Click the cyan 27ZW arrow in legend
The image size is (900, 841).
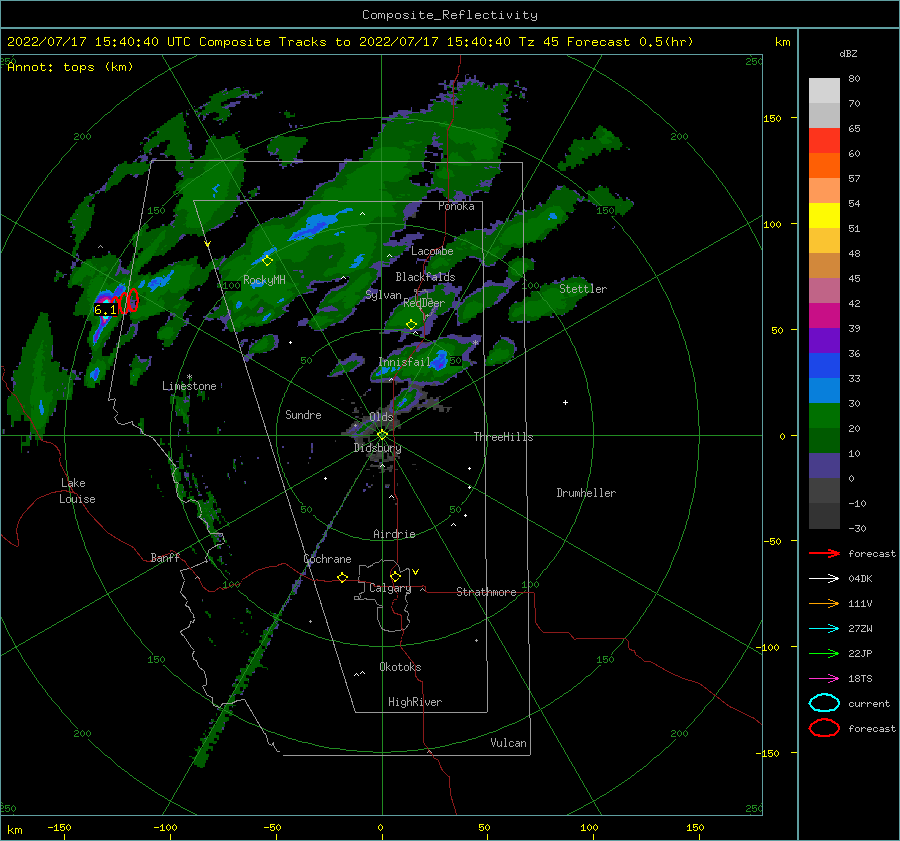(824, 629)
